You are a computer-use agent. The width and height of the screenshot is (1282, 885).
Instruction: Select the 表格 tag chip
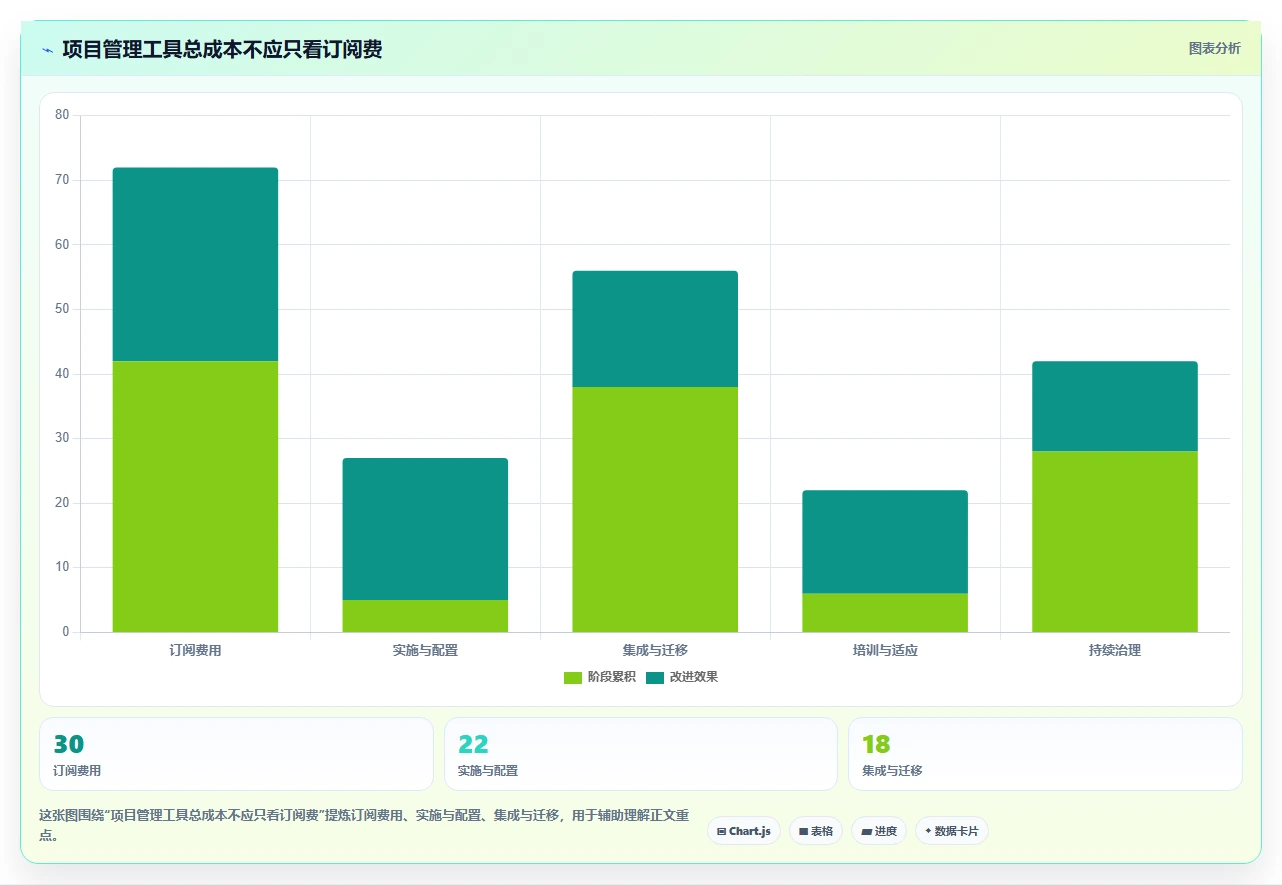pyautogui.click(x=816, y=831)
